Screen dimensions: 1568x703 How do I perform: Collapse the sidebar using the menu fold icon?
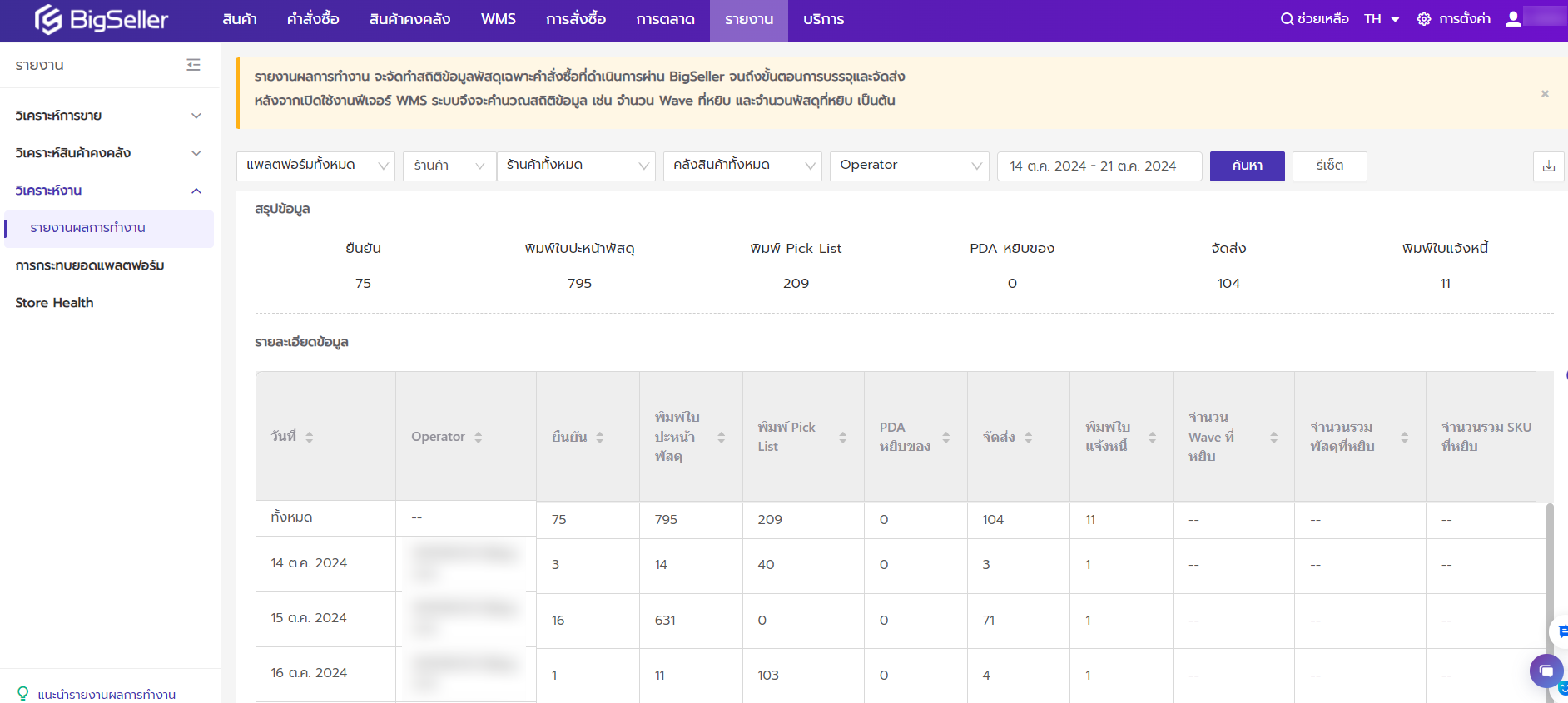pyautogui.click(x=193, y=65)
